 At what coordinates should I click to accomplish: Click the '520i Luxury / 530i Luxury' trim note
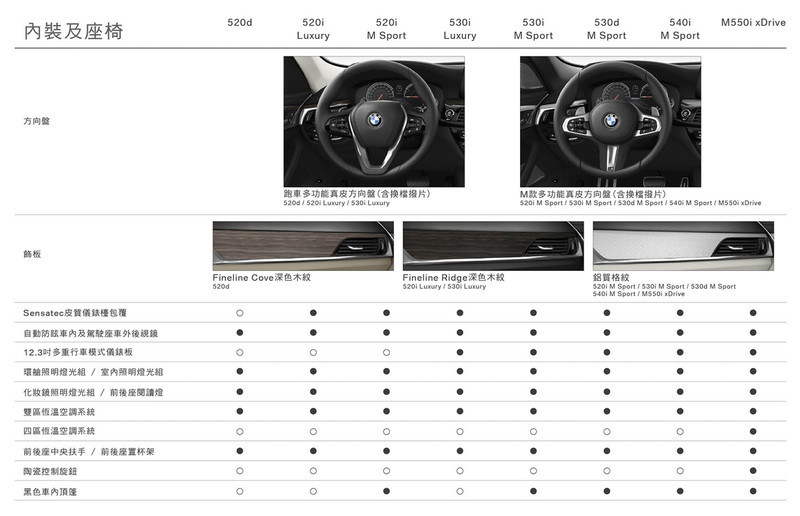[x=444, y=287]
